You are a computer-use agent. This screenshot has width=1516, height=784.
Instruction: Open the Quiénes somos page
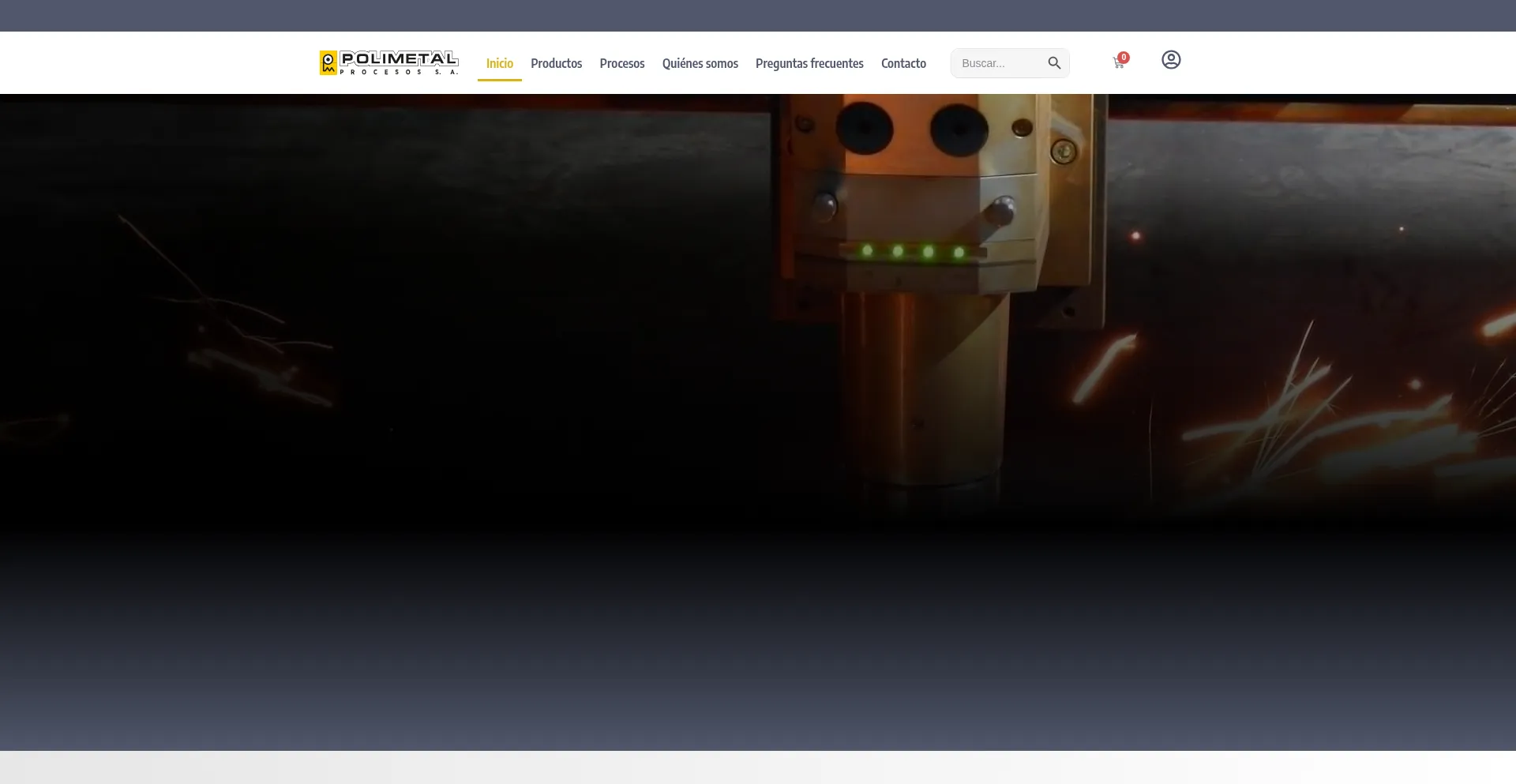coord(700,63)
